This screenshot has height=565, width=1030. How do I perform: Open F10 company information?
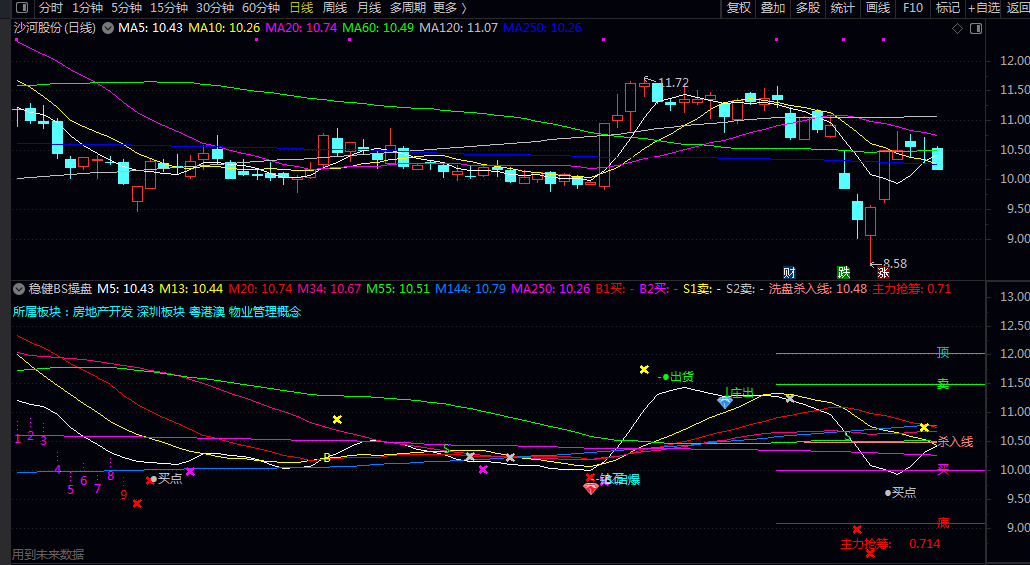(913, 8)
